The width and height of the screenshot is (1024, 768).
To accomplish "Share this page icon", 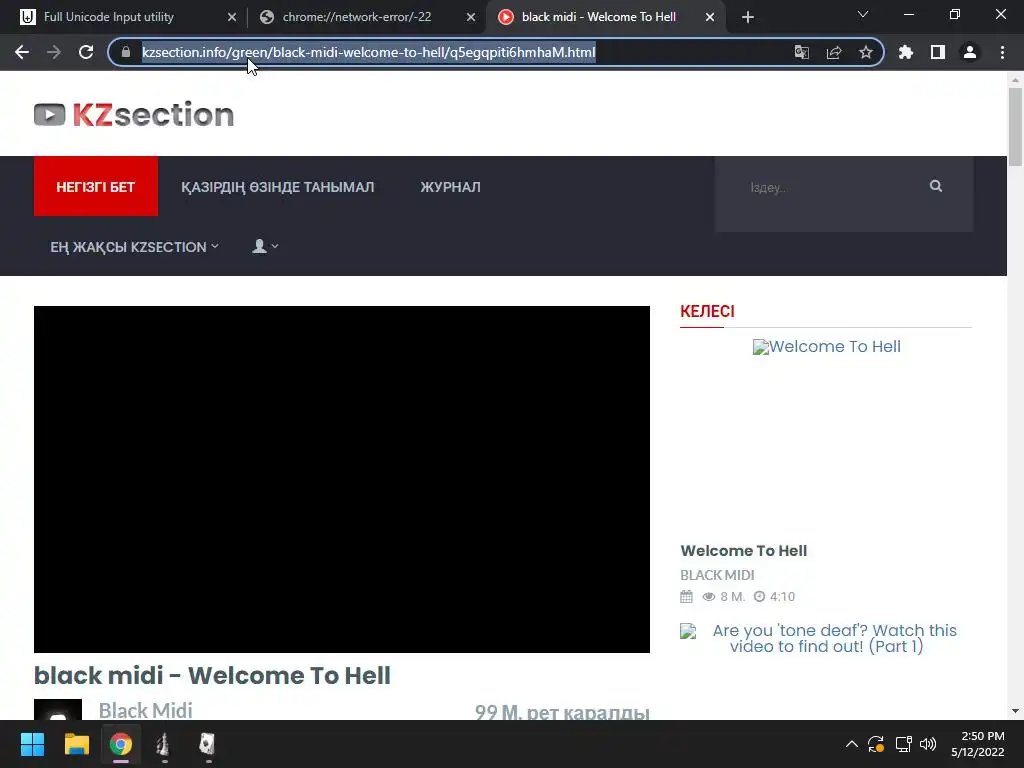I will click(834, 52).
